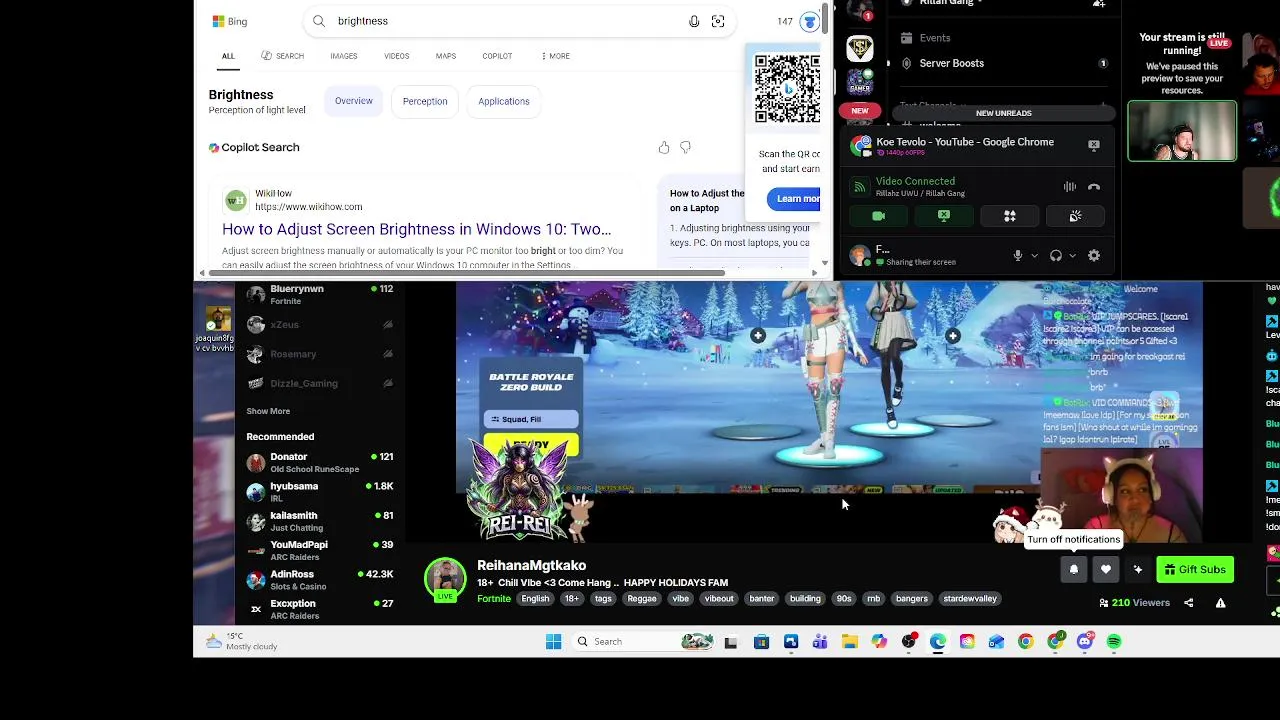The image size is (1280, 720).
Task: Toggle follow heart for ReihanaMgtkako
Action: coord(1105,570)
